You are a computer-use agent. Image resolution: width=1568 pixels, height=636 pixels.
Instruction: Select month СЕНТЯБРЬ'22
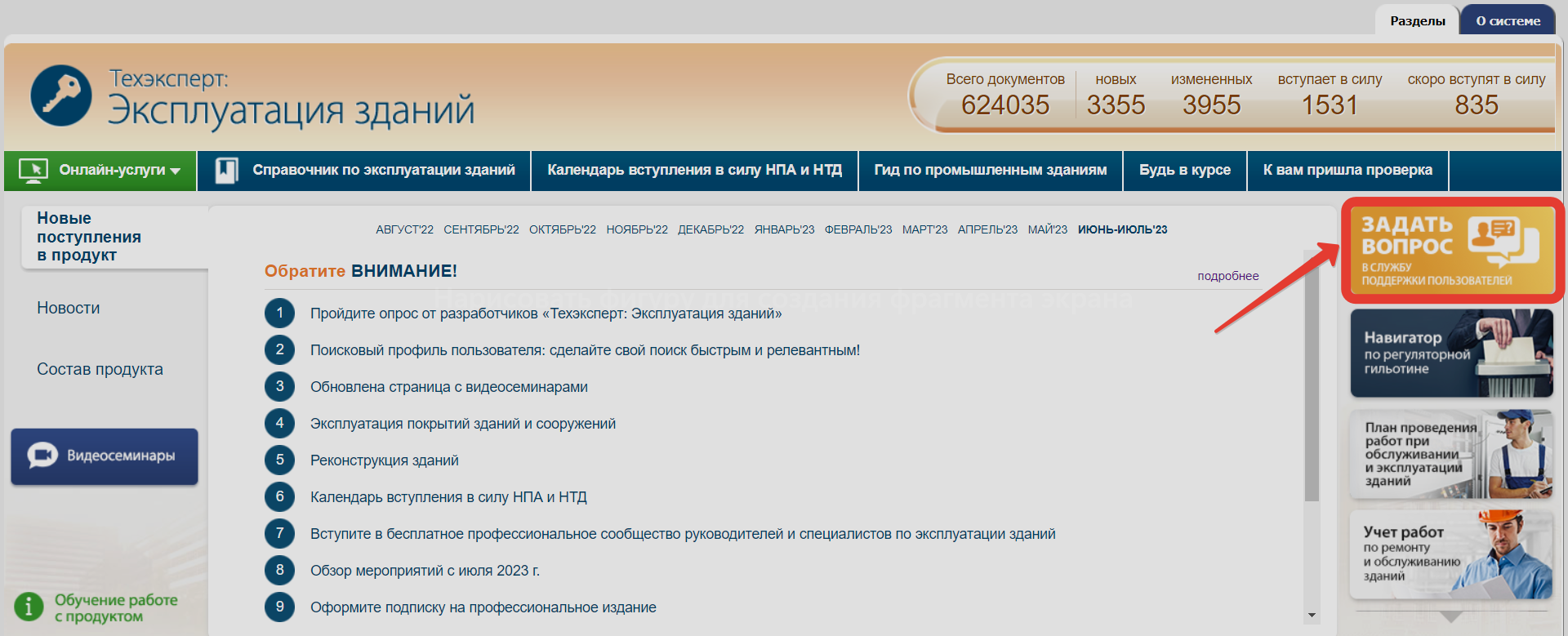click(481, 229)
